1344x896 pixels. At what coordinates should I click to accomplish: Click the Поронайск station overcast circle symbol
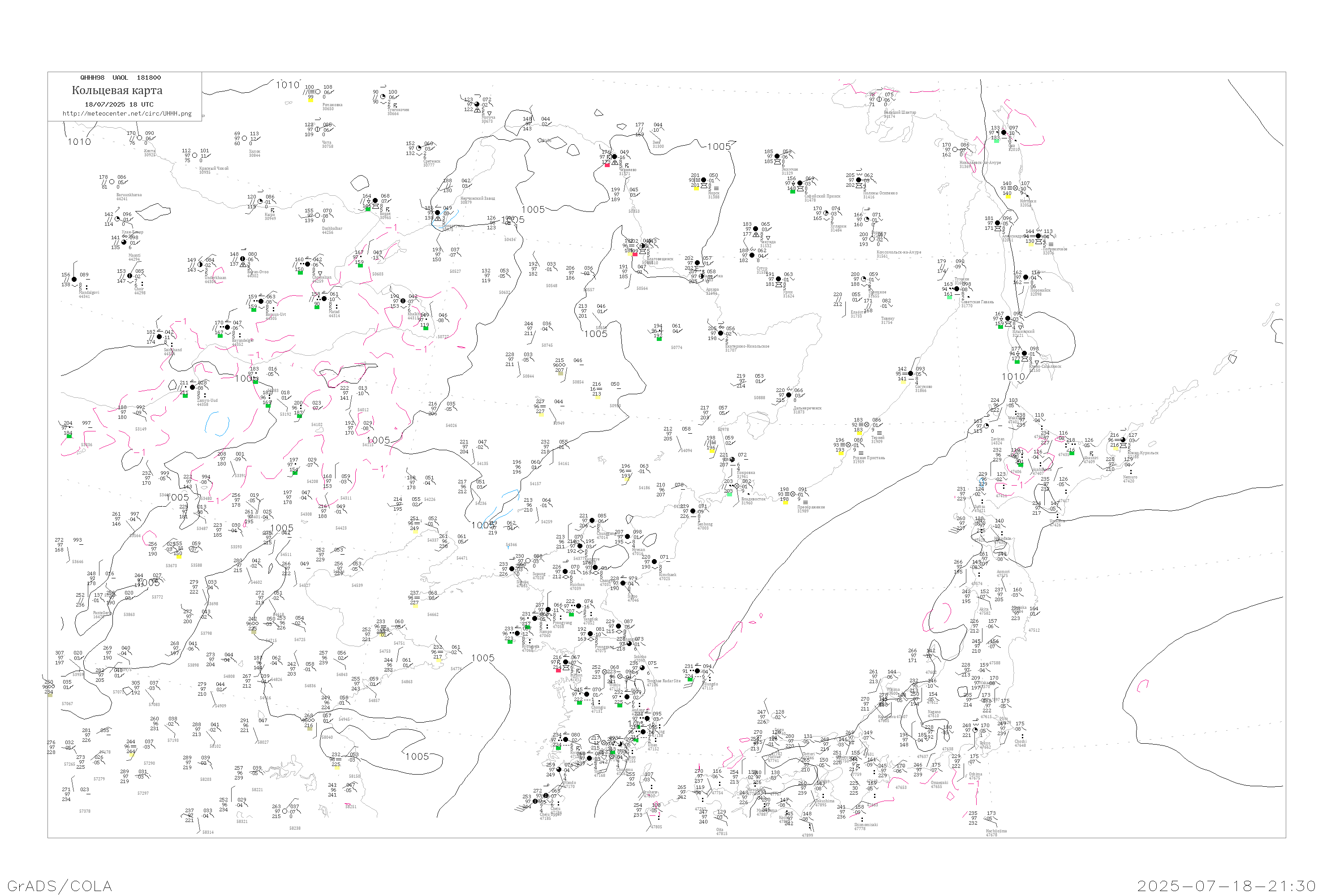click(x=1026, y=278)
